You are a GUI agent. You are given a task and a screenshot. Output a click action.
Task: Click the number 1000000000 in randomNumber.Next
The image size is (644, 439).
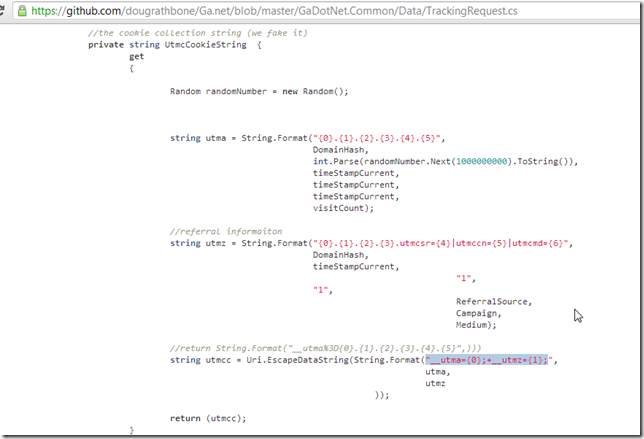pyautogui.click(x=482, y=161)
